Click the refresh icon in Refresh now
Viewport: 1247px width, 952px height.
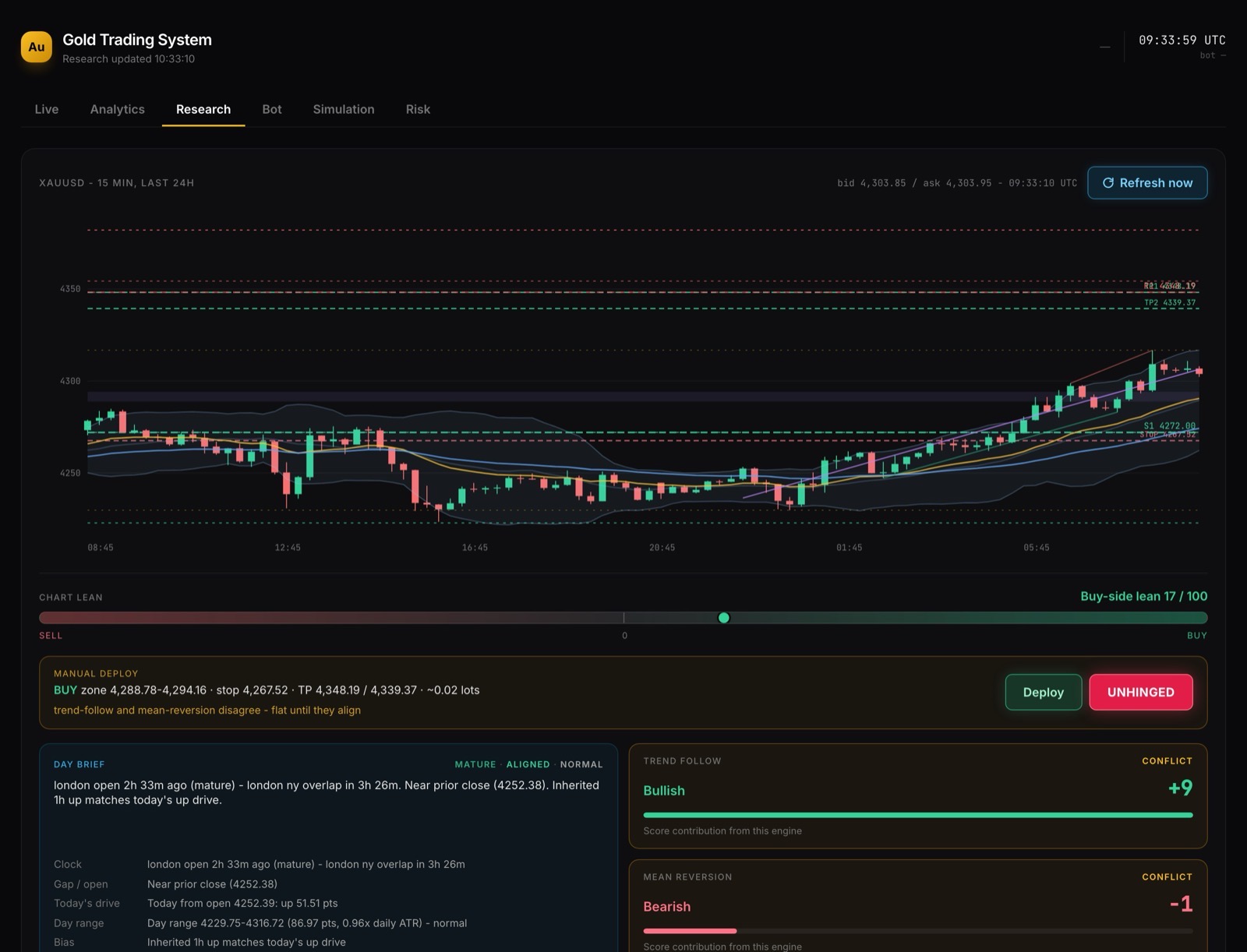1107,183
